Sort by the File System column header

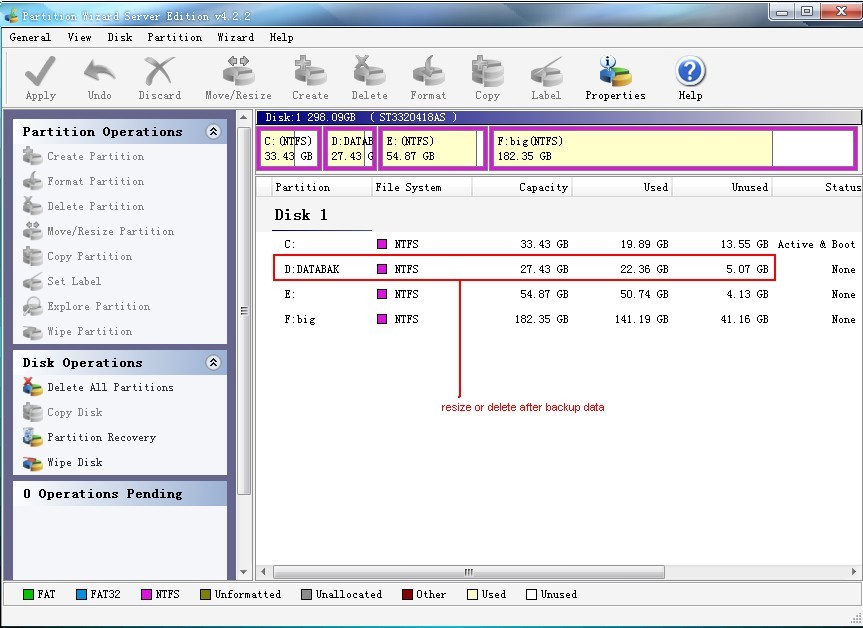click(x=422, y=187)
